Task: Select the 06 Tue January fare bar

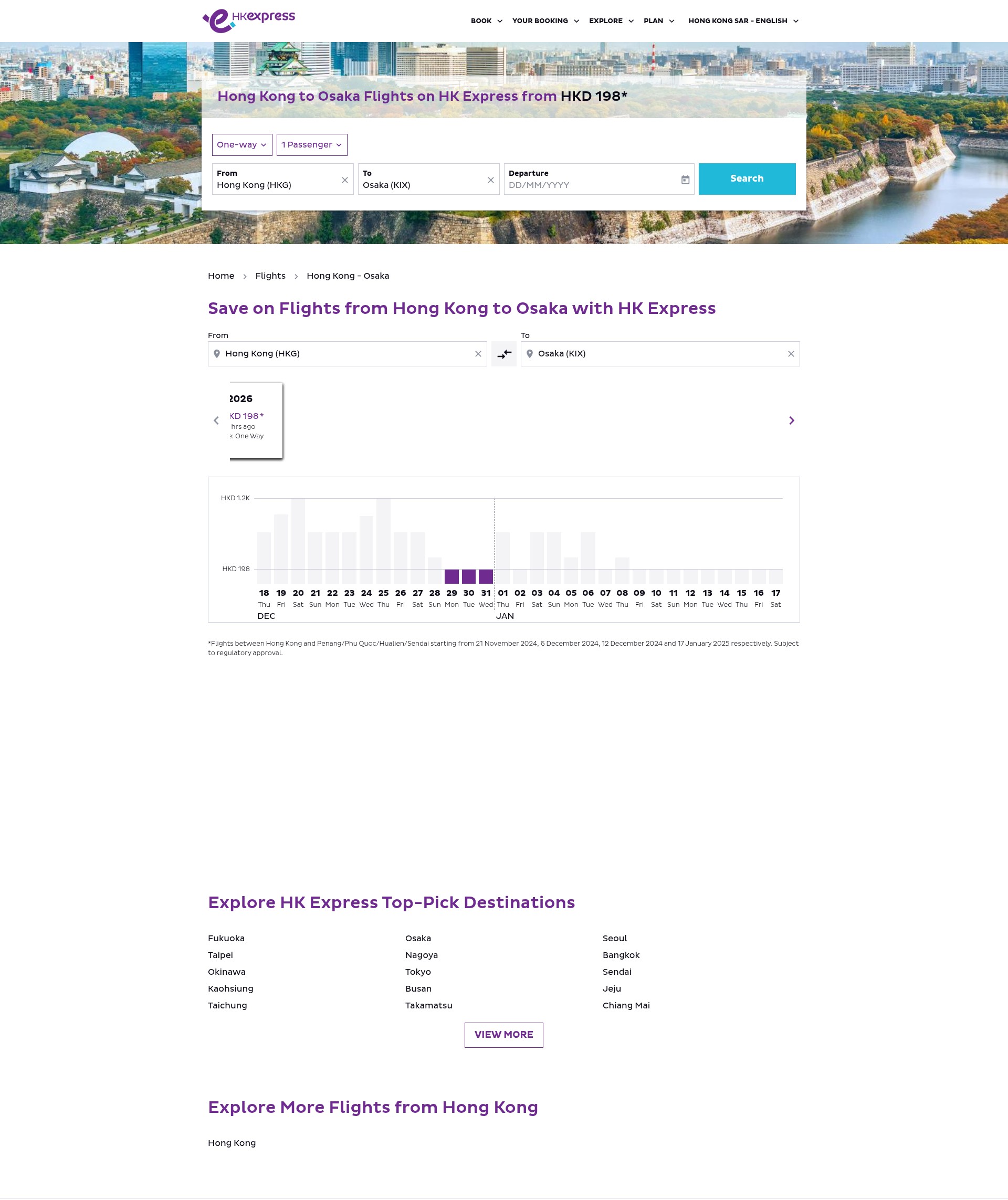Action: (588, 557)
